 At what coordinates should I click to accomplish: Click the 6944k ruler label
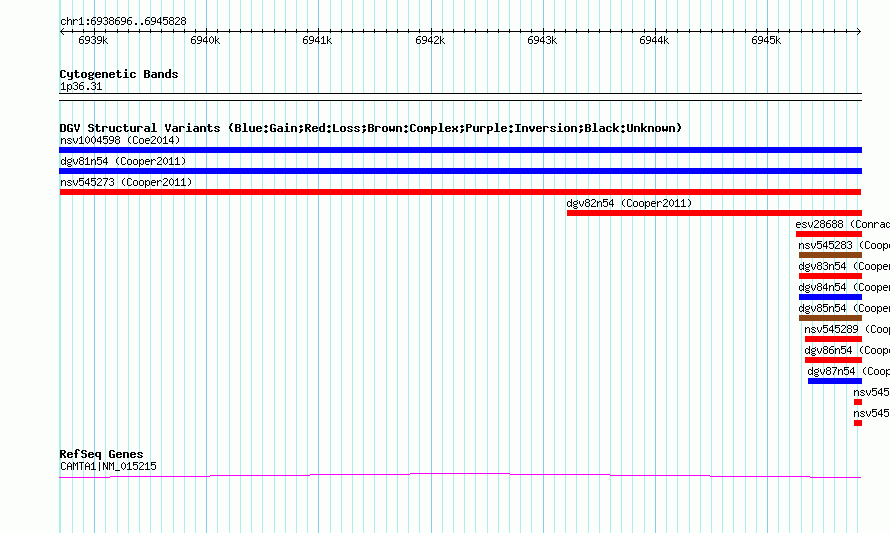[x=654, y=40]
